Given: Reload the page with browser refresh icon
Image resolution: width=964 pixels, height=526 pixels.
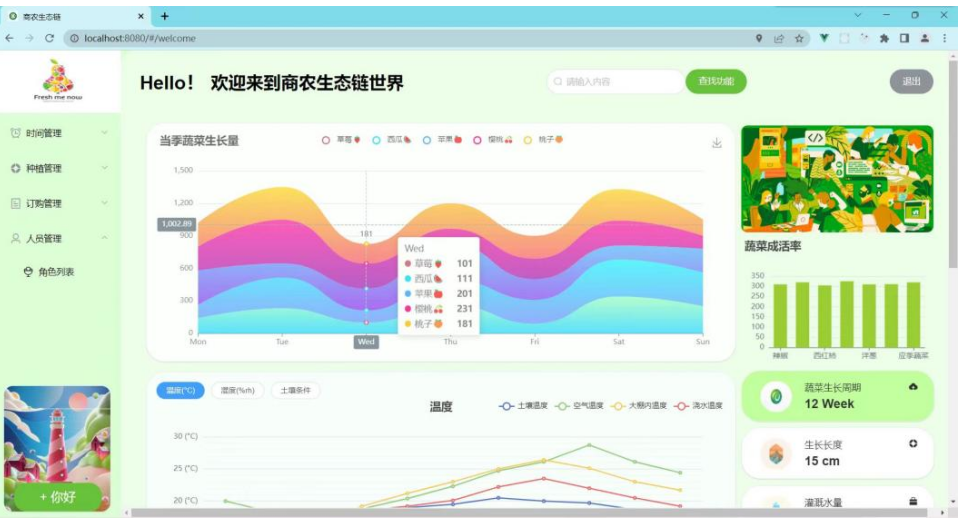Looking at the screenshot, I should pos(50,38).
